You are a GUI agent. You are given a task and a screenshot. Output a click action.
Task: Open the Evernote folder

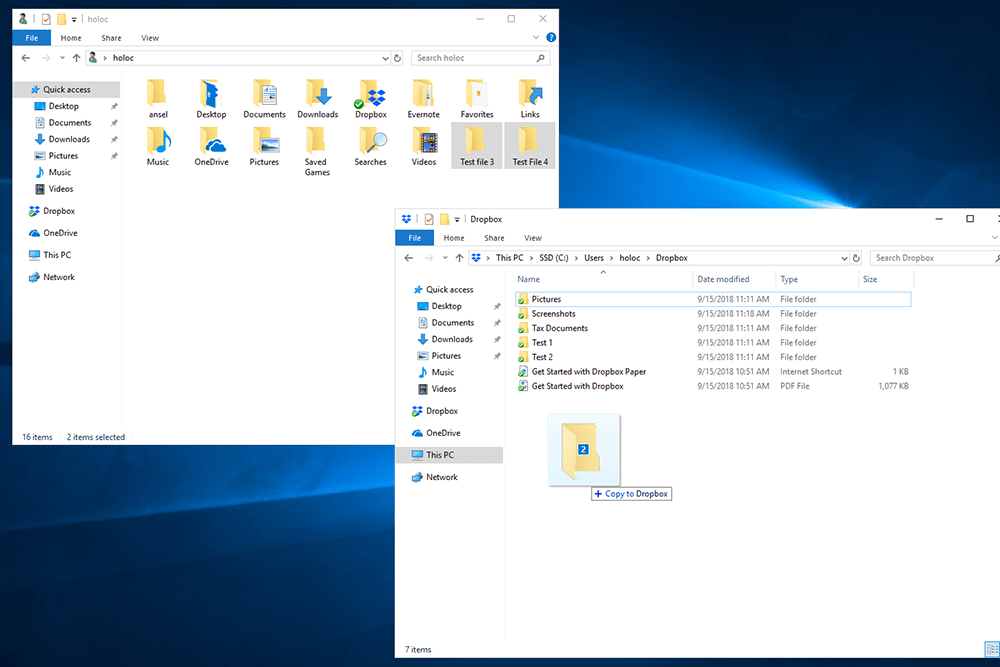pyautogui.click(x=423, y=95)
